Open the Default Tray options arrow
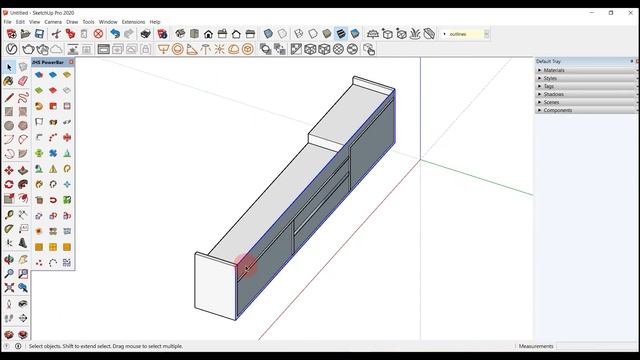 pyautogui.click(x=631, y=61)
